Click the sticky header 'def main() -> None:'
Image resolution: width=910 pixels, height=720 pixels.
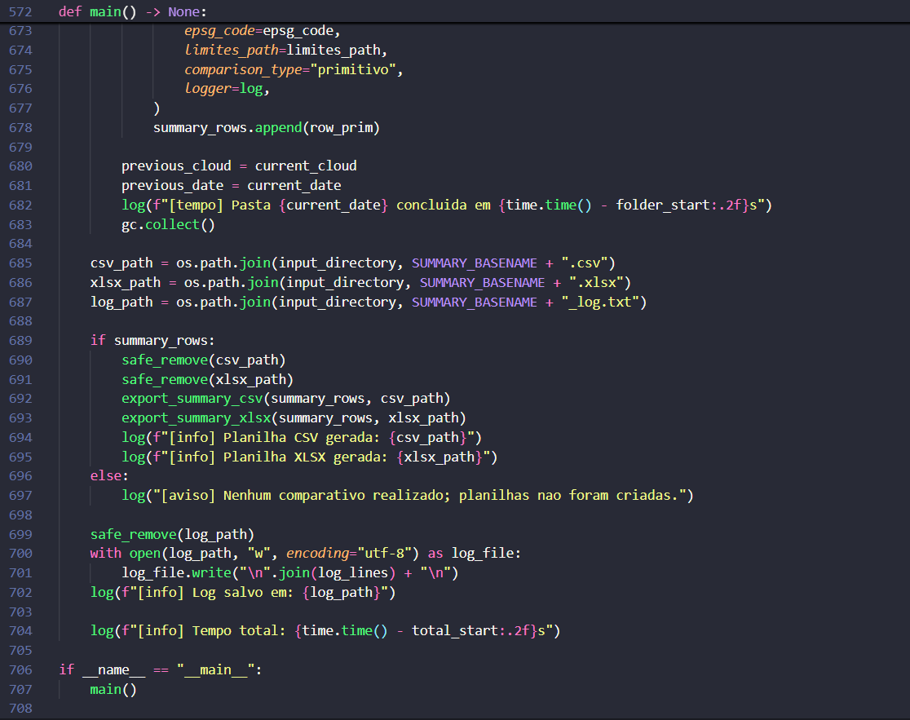(132, 11)
